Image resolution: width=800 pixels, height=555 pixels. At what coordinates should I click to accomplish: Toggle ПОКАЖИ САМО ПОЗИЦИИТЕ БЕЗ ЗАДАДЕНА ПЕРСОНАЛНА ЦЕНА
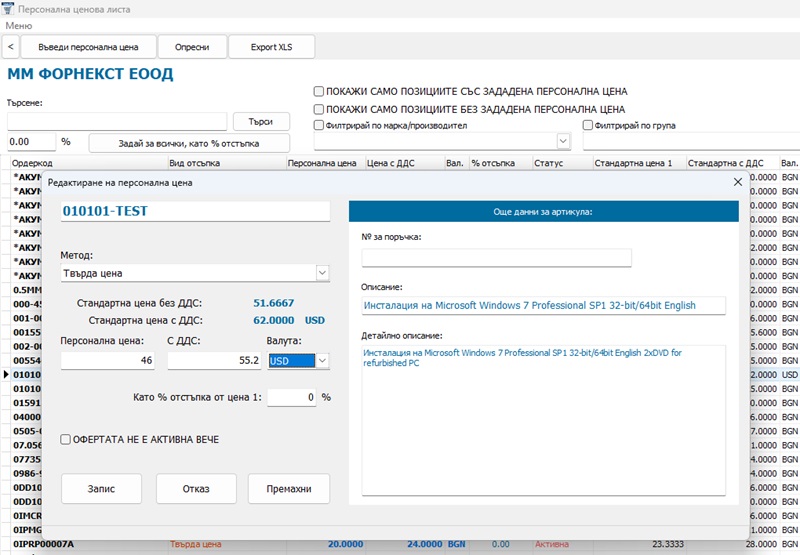319,109
